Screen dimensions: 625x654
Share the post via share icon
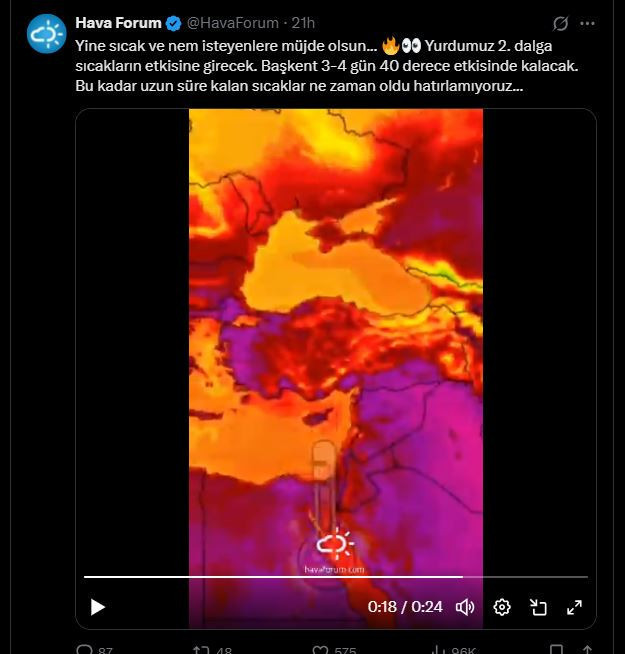click(x=587, y=649)
